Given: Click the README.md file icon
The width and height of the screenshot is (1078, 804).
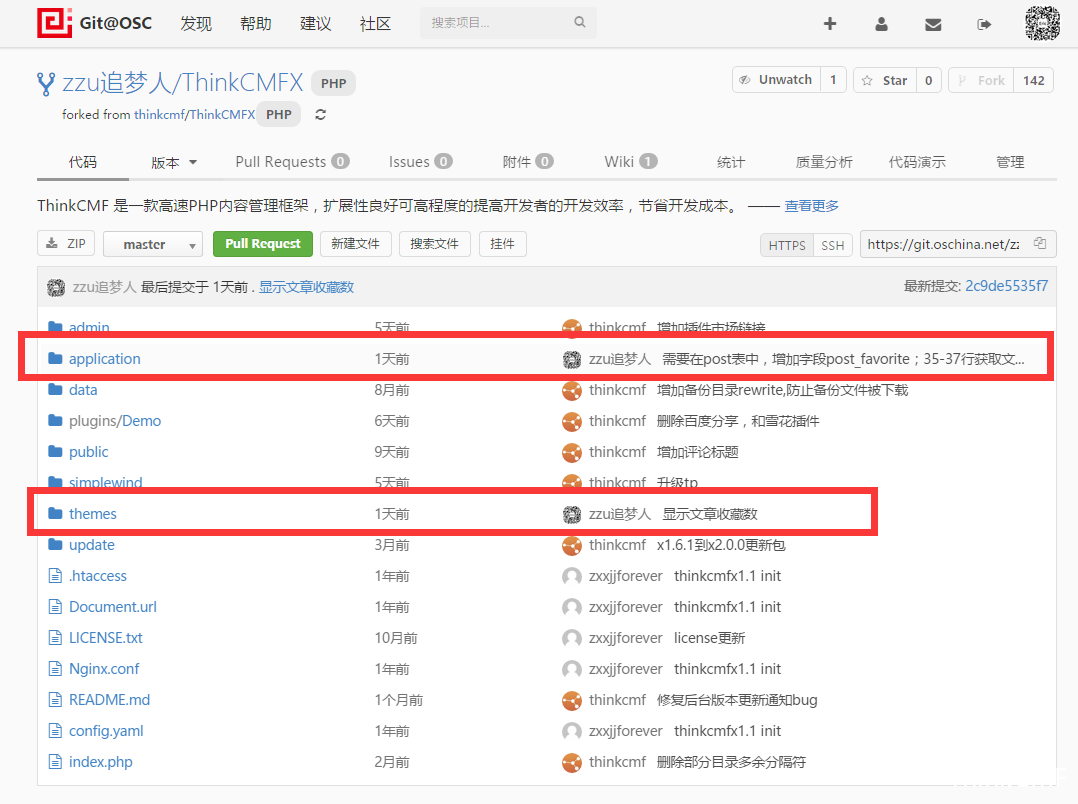Looking at the screenshot, I should [55, 699].
